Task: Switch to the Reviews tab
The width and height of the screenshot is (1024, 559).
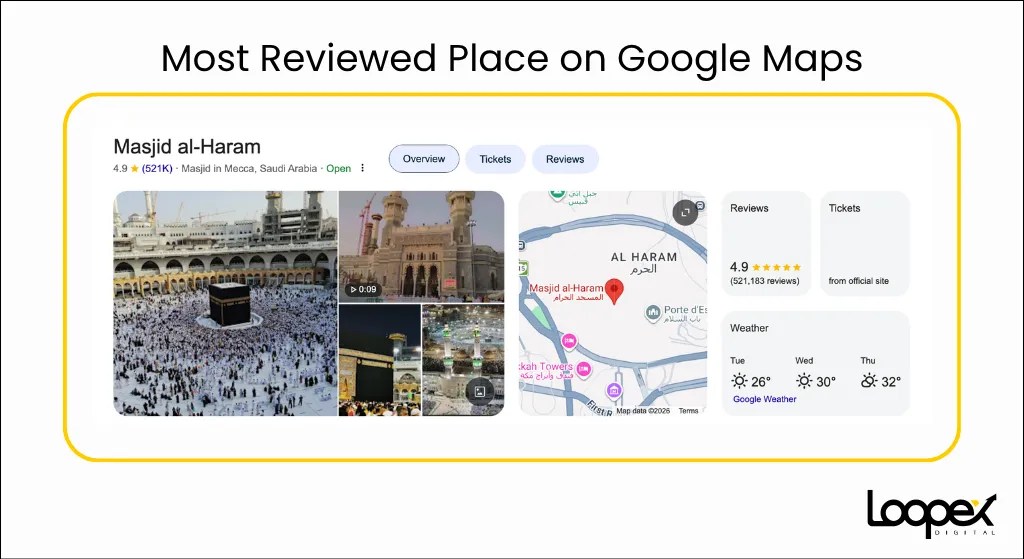Action: pyautogui.click(x=565, y=159)
